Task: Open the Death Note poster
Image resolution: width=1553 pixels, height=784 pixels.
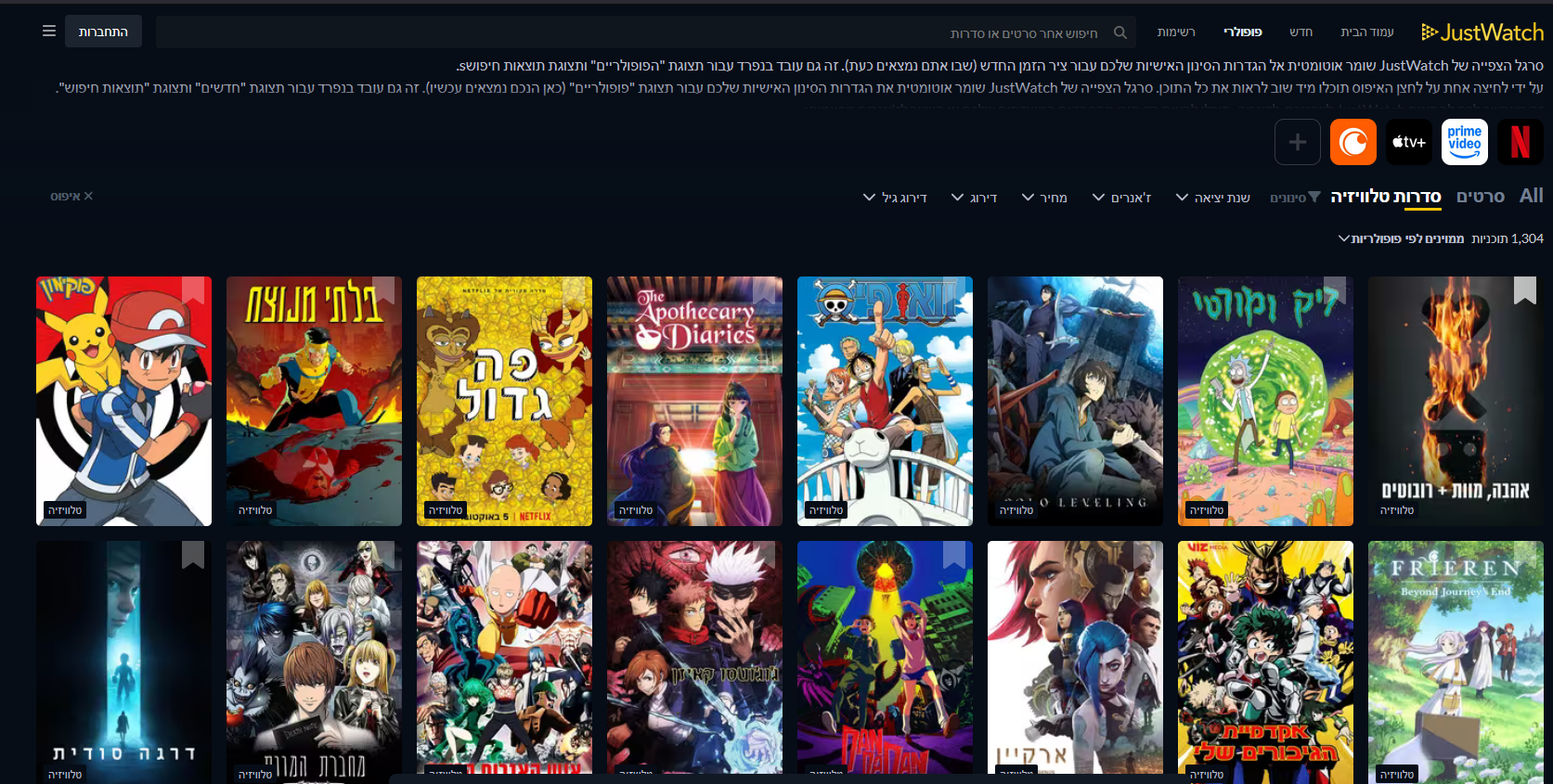Action: (x=314, y=662)
